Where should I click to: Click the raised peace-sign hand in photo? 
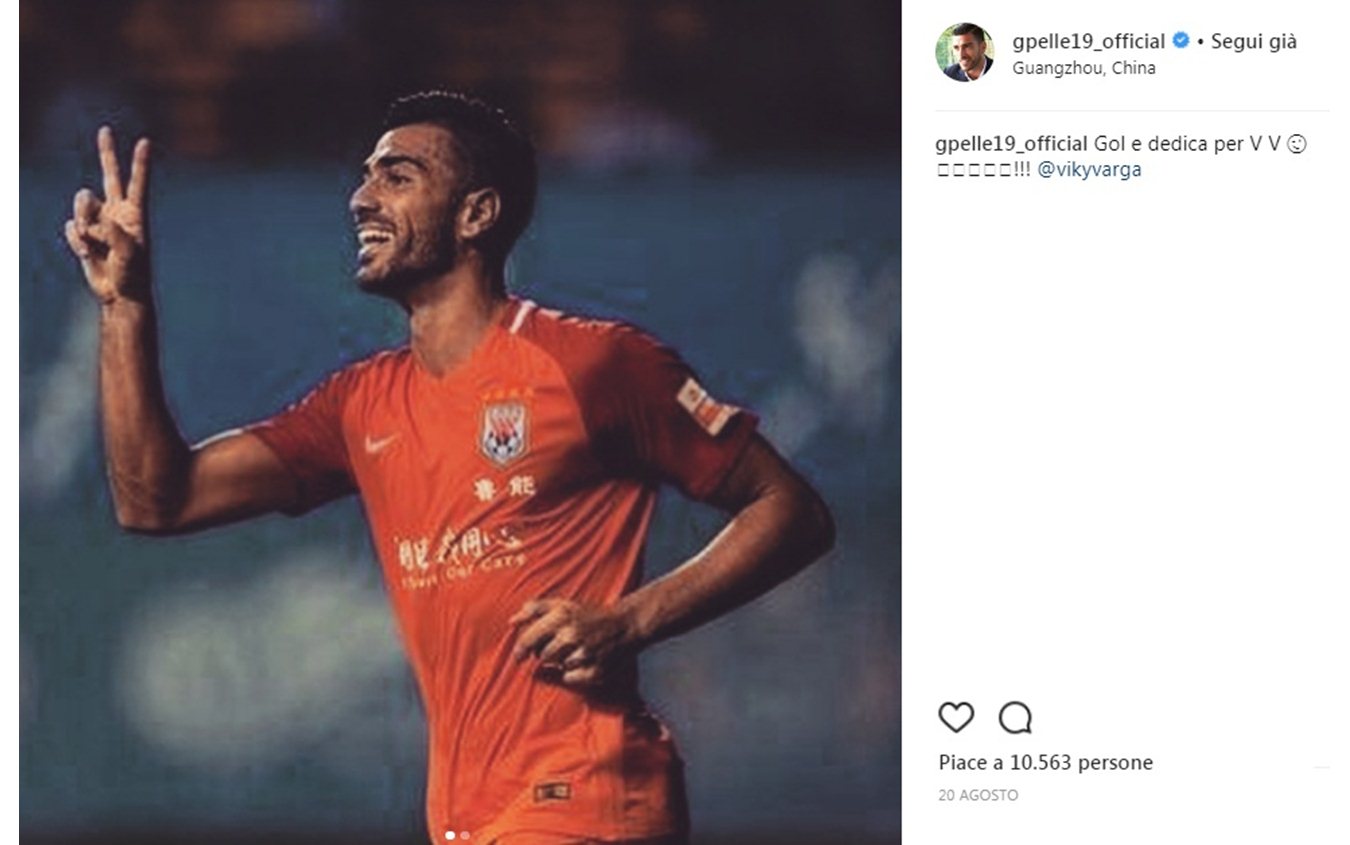point(108,215)
